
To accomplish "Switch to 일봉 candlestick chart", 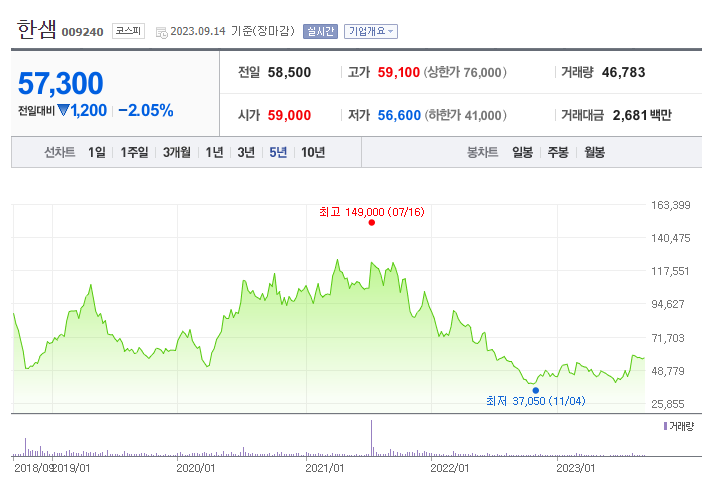I will [x=522, y=152].
